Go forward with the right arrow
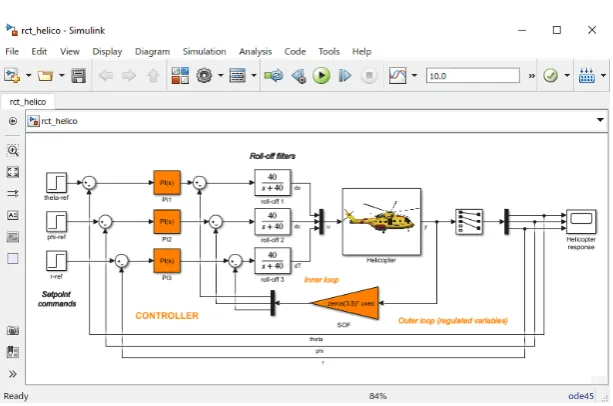Screen dimensions: 613x406 click(x=129, y=75)
